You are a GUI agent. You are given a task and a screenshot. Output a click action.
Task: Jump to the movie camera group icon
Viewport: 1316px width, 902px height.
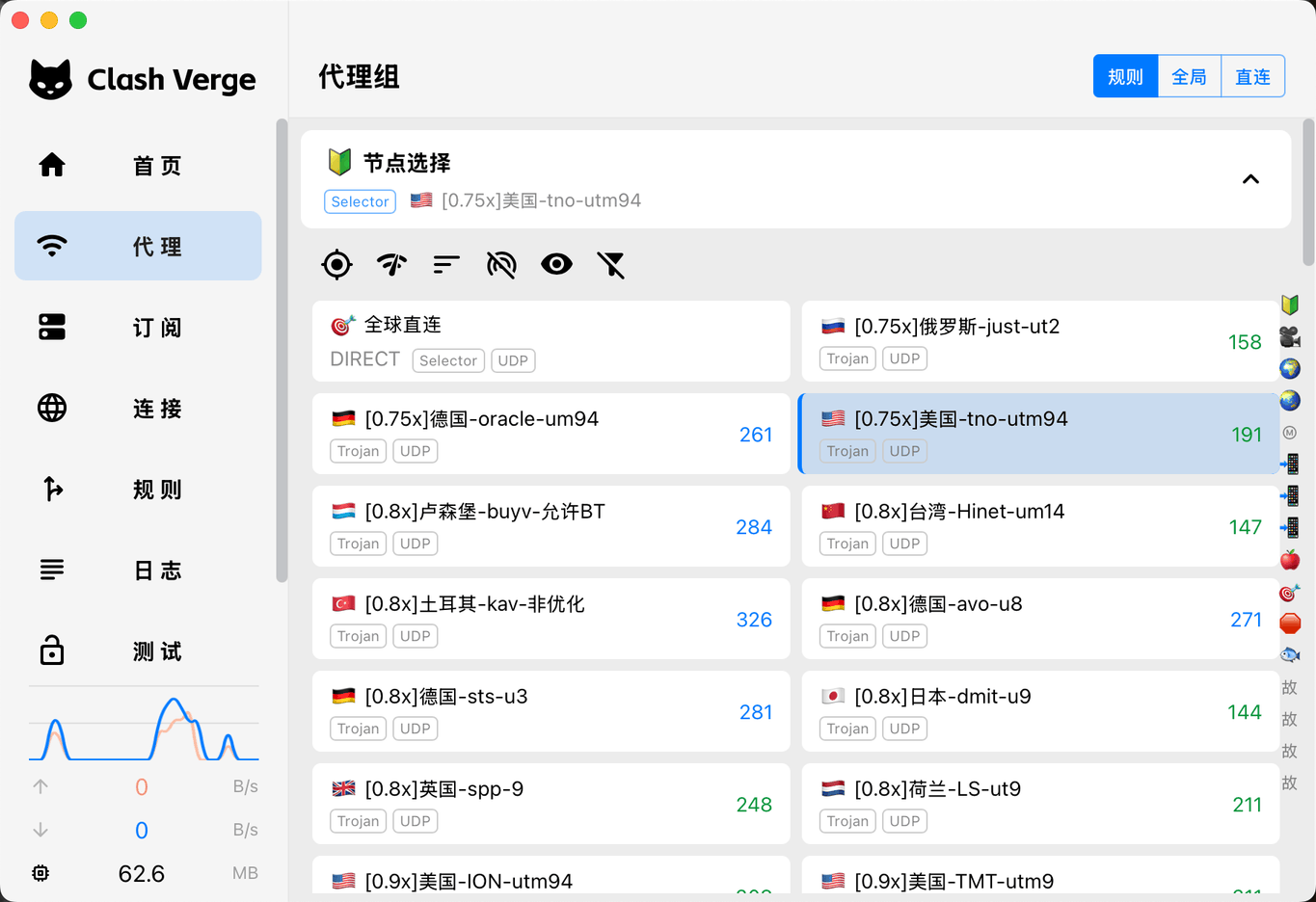[1290, 337]
